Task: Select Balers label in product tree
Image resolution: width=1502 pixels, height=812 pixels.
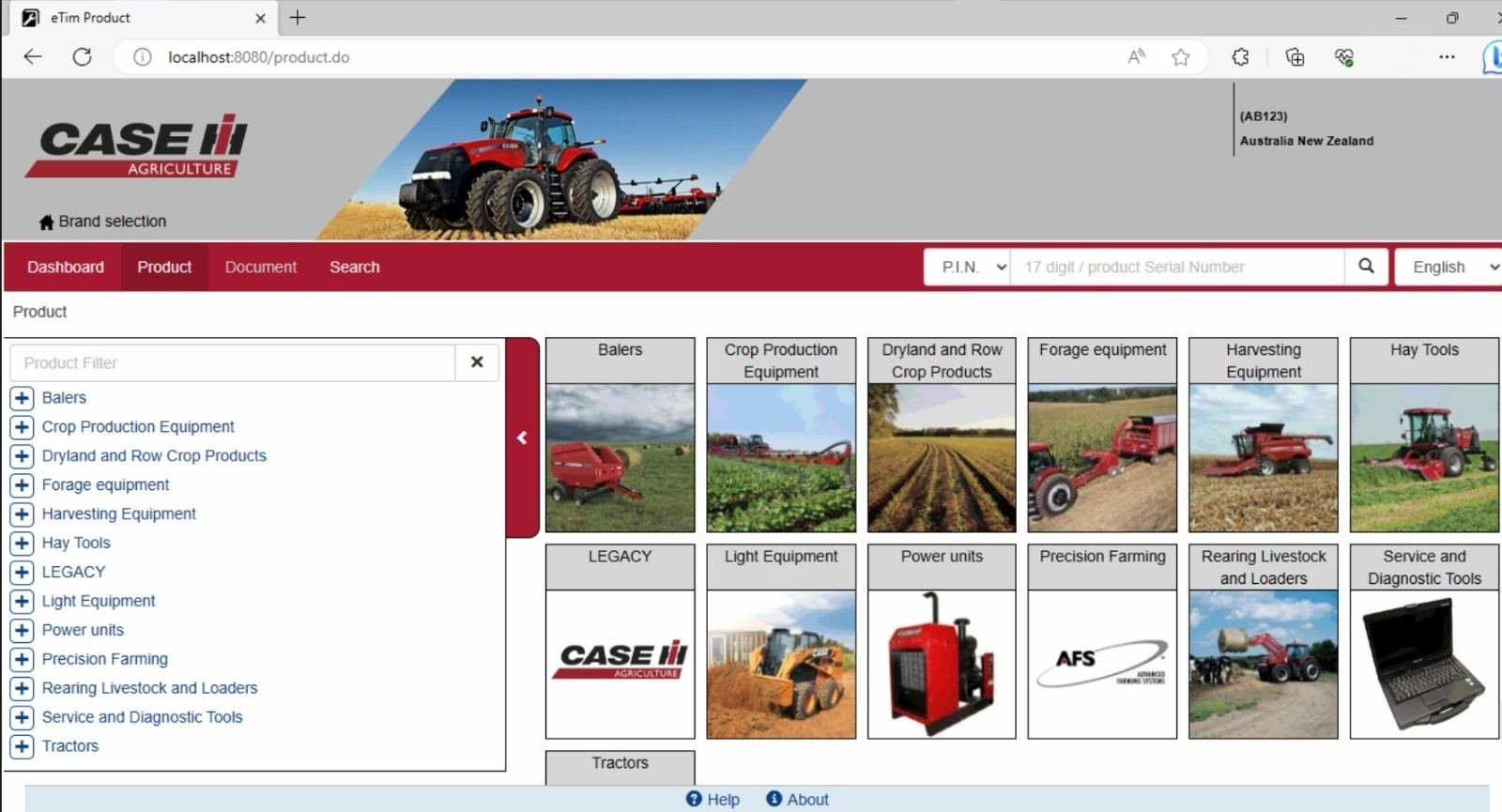Action: 64,398
